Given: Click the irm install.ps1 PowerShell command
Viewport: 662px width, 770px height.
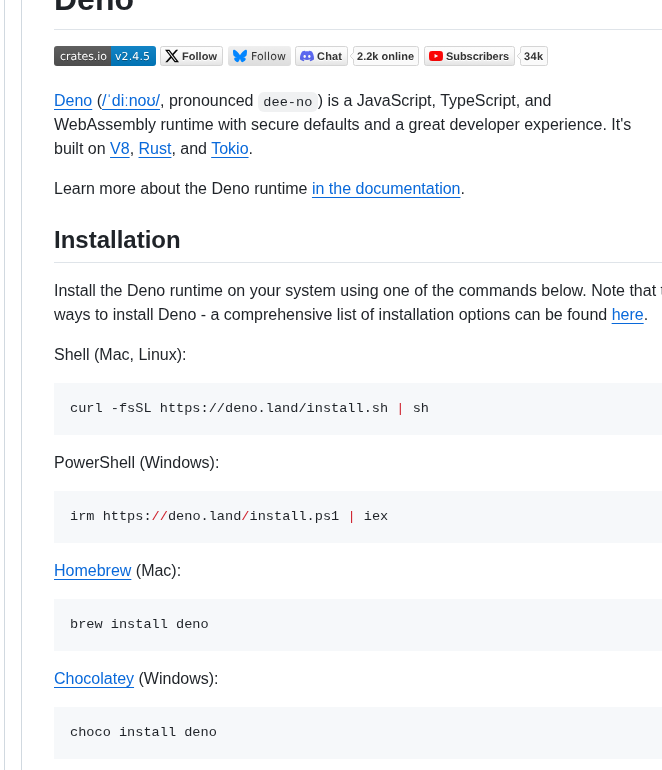Looking at the screenshot, I should click(229, 516).
